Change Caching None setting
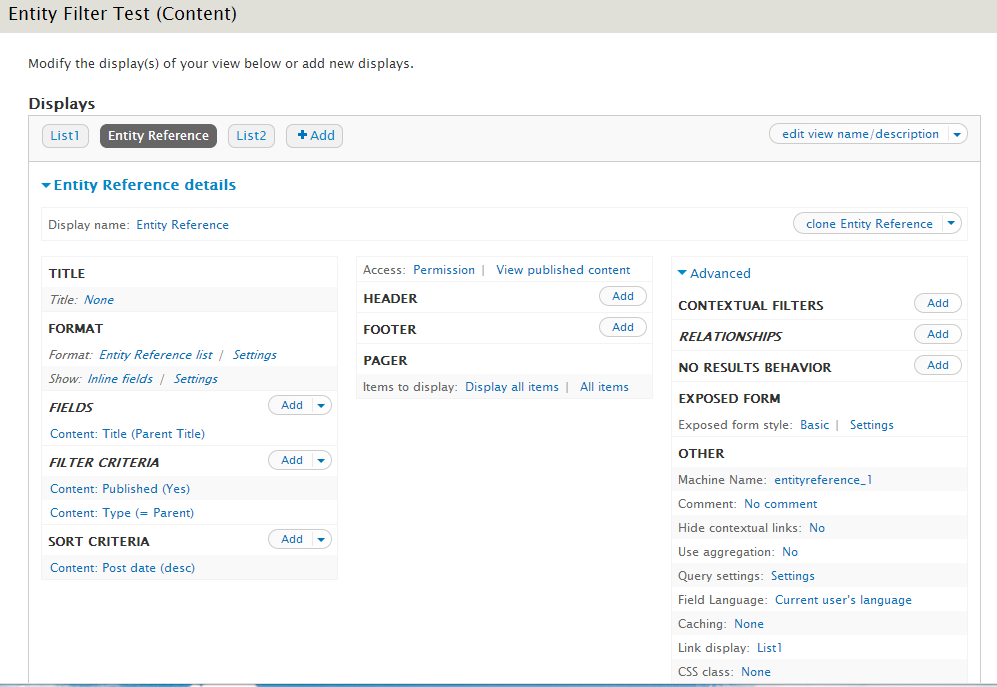 click(748, 624)
